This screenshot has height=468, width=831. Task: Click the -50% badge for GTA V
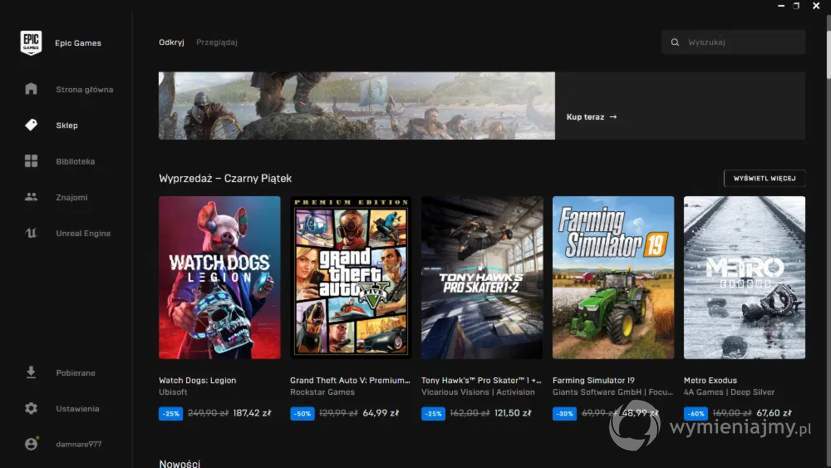tap(302, 413)
